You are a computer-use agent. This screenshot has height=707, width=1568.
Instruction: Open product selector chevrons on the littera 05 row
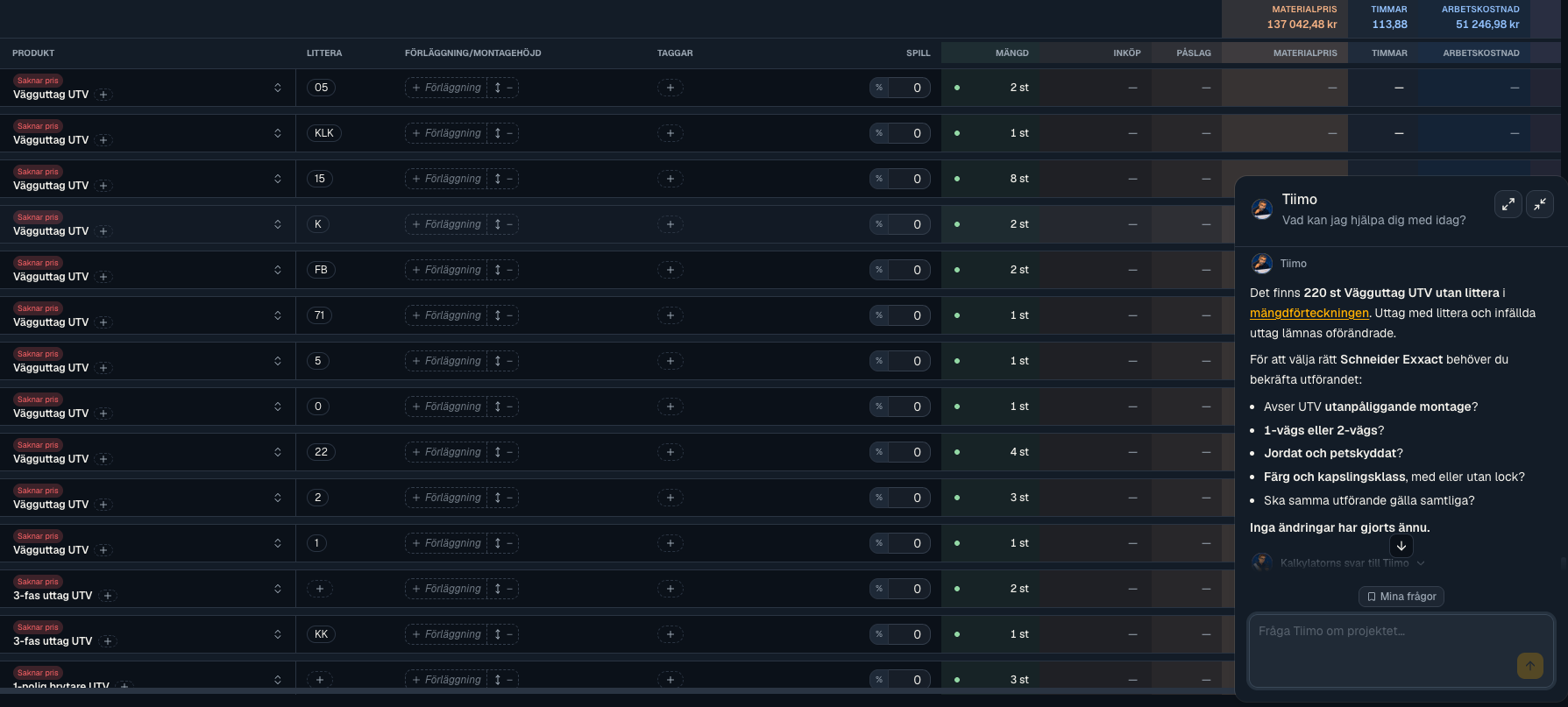(278, 88)
